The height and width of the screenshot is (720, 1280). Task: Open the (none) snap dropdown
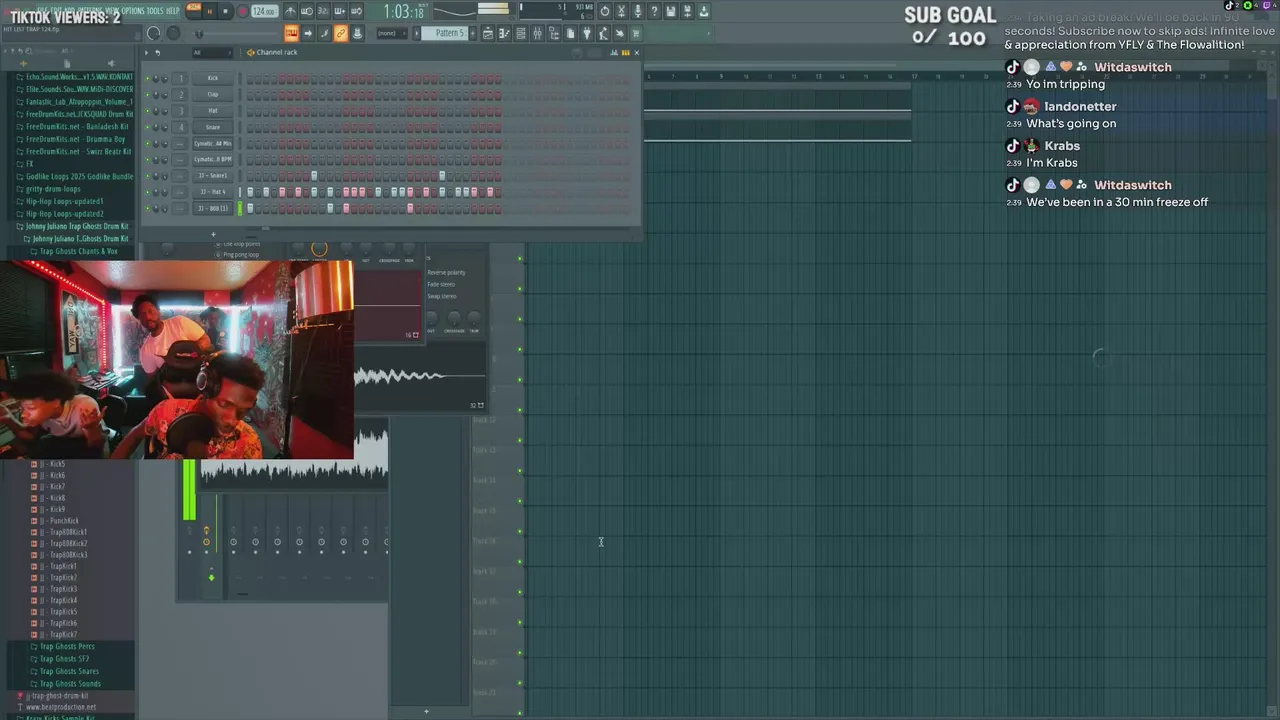pyautogui.click(x=391, y=33)
